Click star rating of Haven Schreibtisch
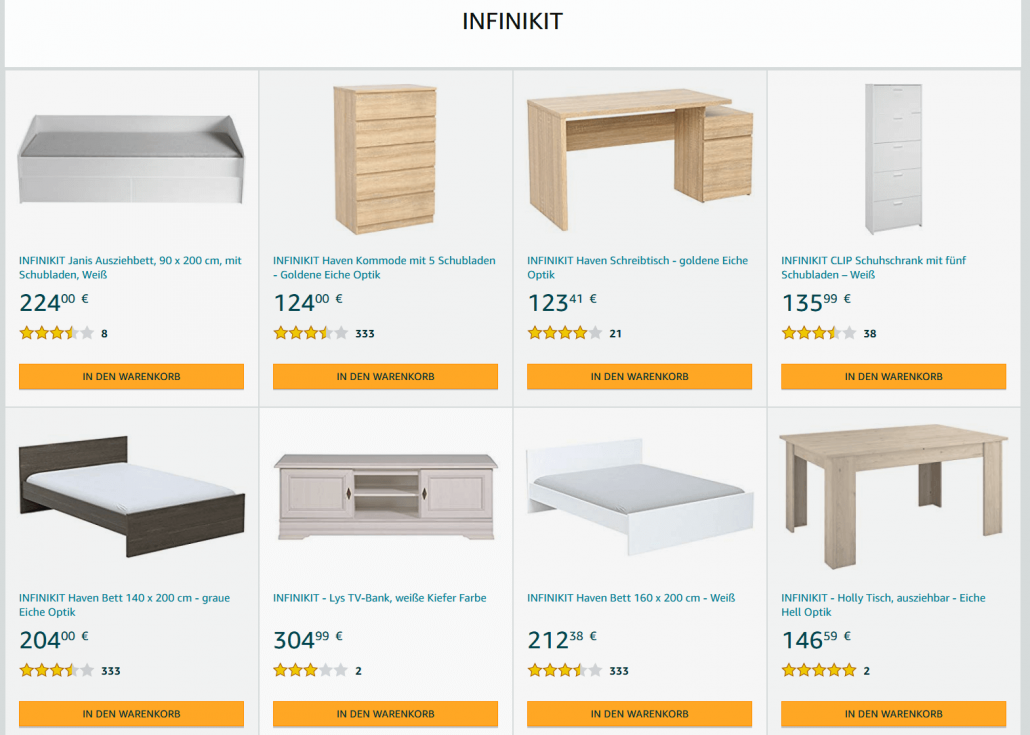1030x735 pixels. click(565, 334)
